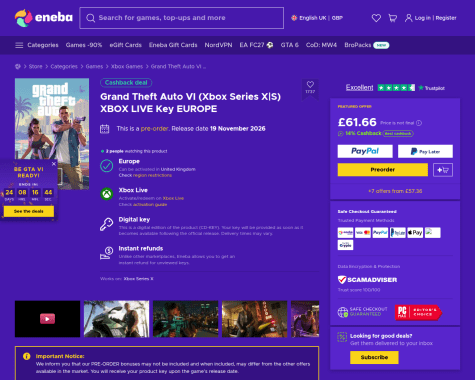Click the Scamadviser logo
475x380 pixels.
[367, 280]
